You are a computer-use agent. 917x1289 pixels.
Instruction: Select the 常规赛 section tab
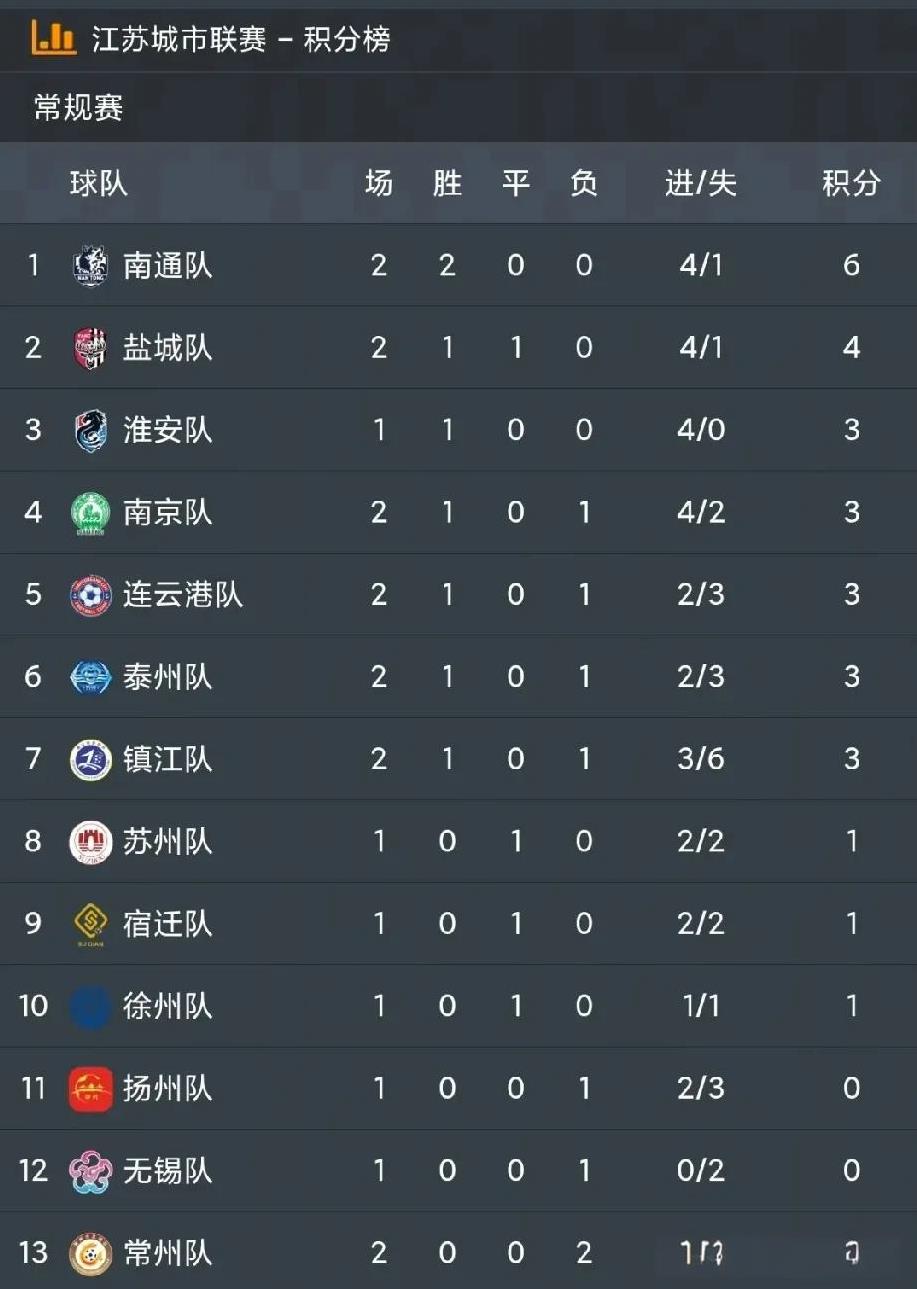tap(79, 107)
